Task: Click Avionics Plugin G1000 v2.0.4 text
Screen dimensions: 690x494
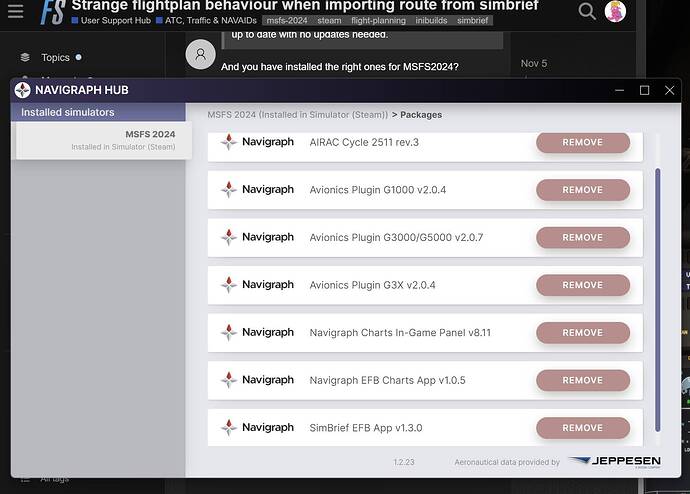Action: tap(378, 190)
